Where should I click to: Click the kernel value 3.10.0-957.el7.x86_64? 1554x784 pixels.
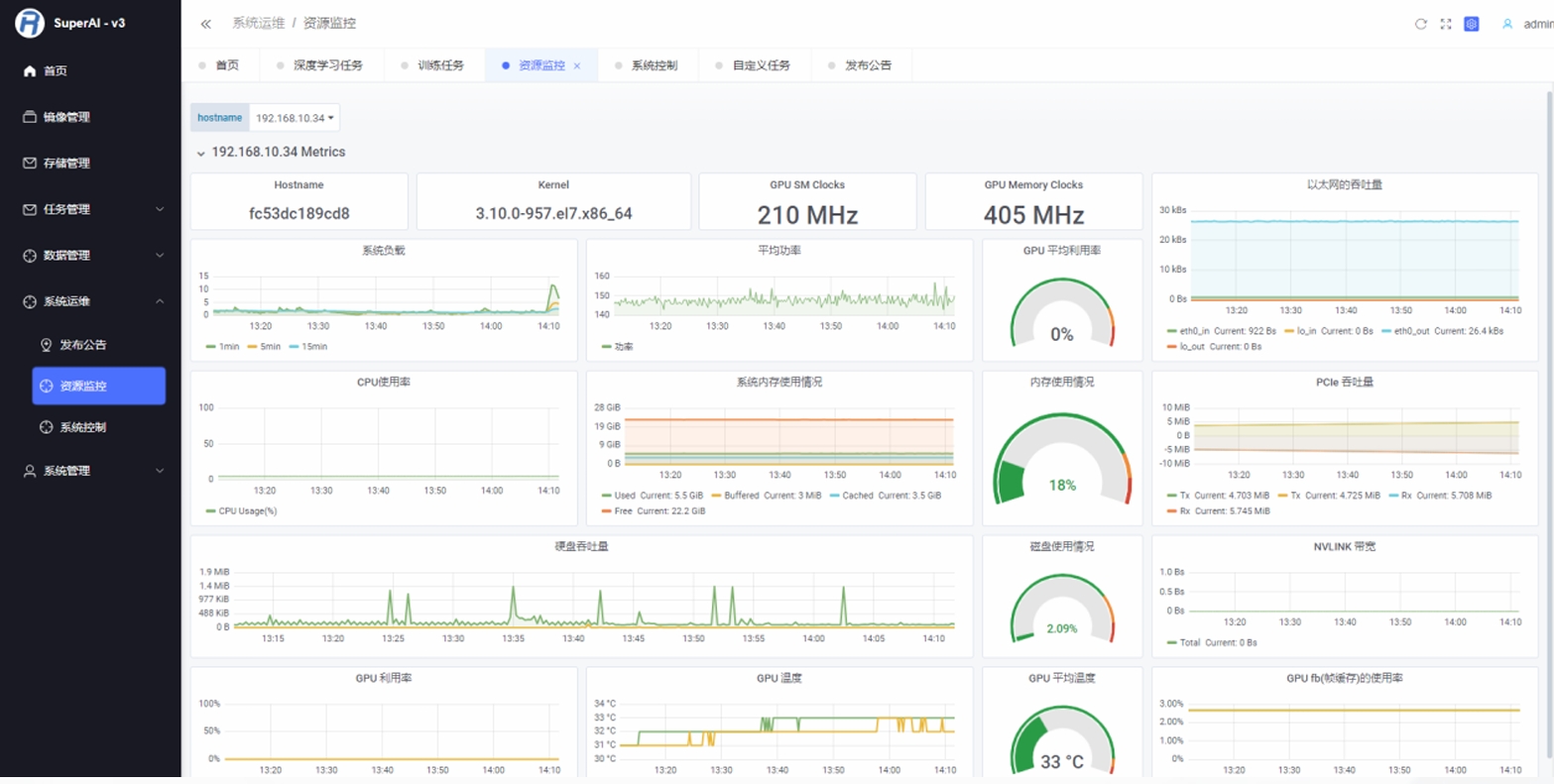tap(553, 213)
